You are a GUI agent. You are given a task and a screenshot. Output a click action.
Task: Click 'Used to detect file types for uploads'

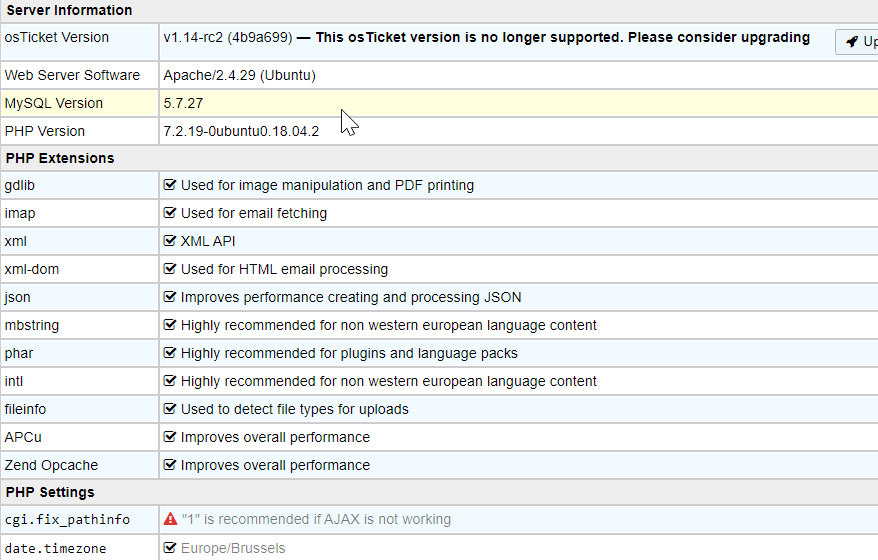coord(295,409)
